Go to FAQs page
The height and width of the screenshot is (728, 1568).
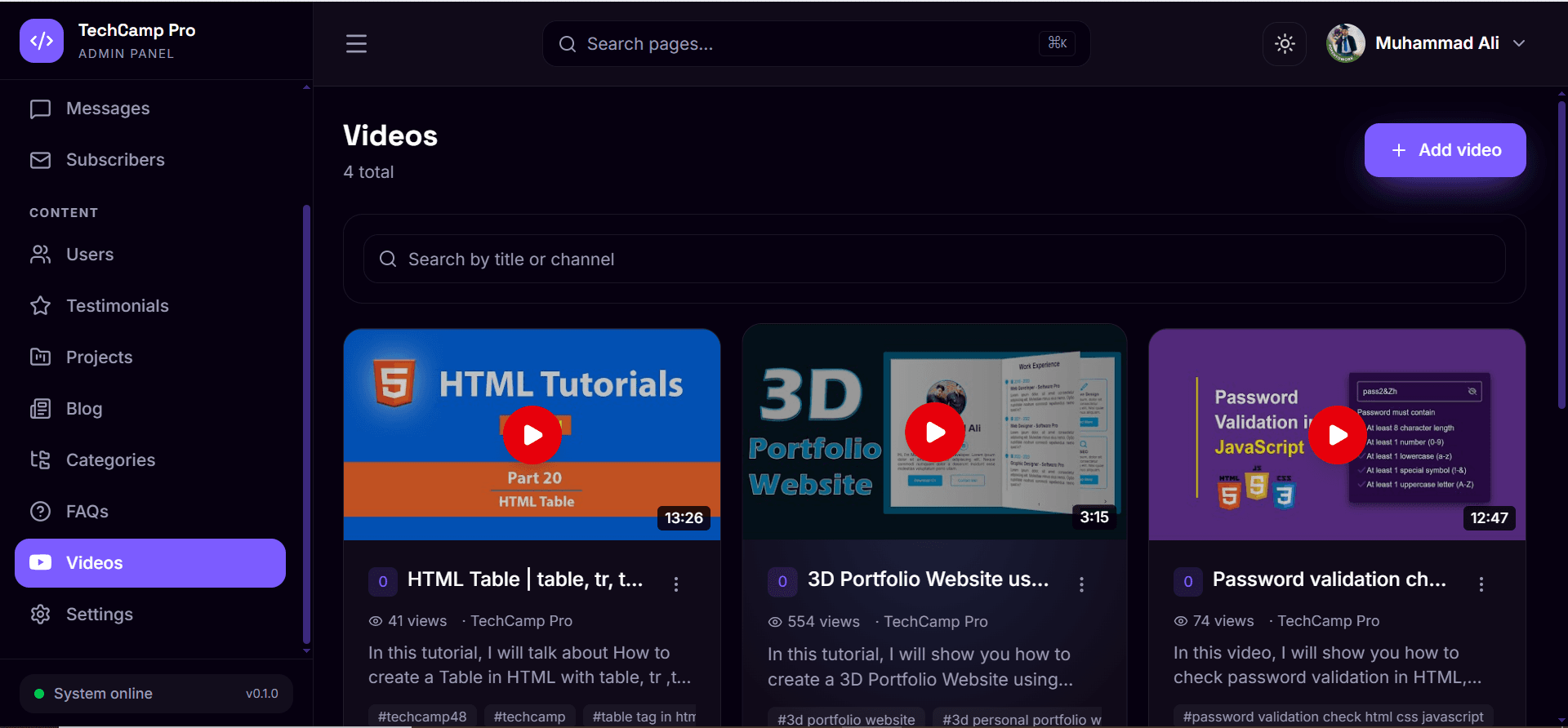click(150, 512)
